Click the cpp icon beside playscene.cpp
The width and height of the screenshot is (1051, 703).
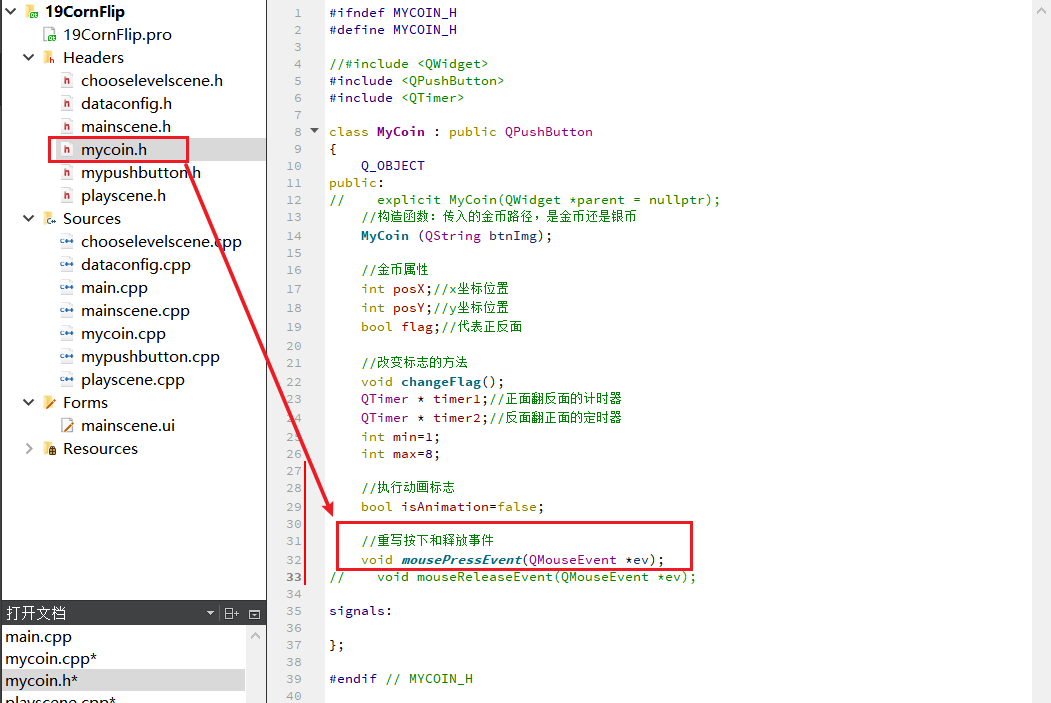pyautogui.click(x=67, y=379)
